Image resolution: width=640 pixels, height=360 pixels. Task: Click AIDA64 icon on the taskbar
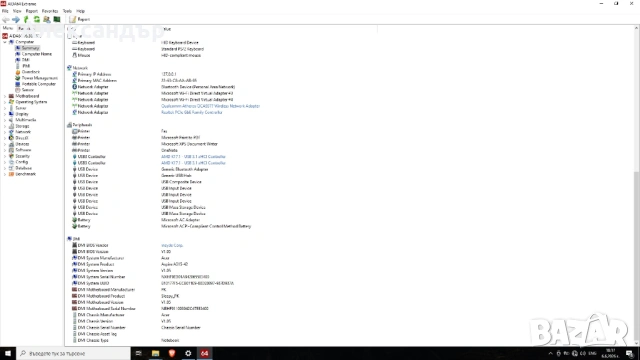click(x=204, y=353)
